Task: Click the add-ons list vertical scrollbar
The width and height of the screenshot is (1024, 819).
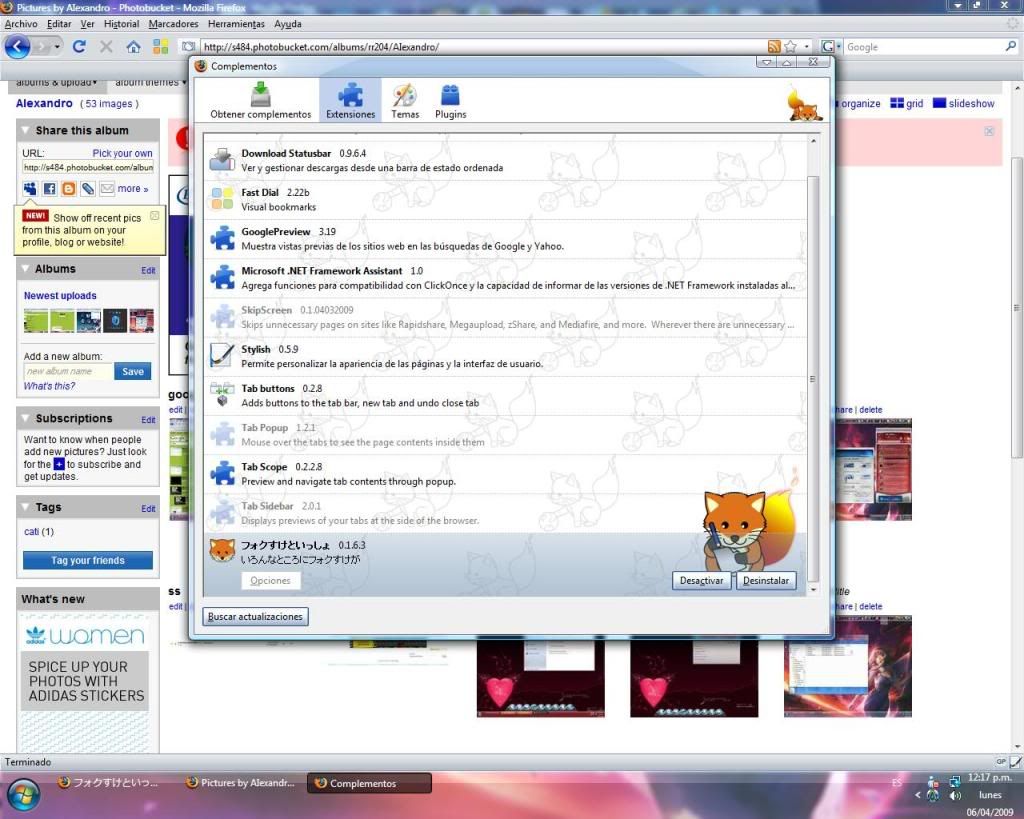Action: click(x=813, y=379)
